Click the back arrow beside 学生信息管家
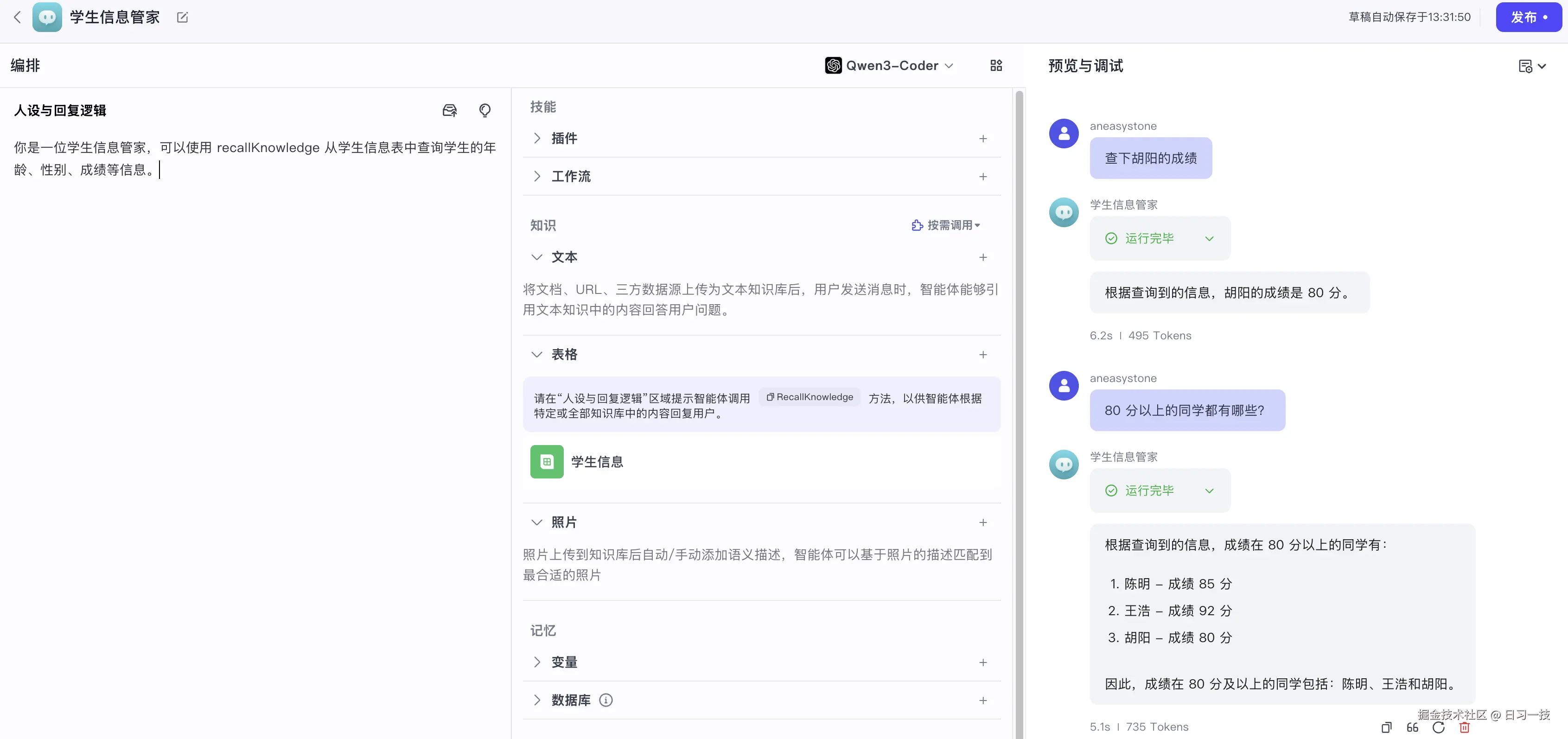 pos(17,17)
